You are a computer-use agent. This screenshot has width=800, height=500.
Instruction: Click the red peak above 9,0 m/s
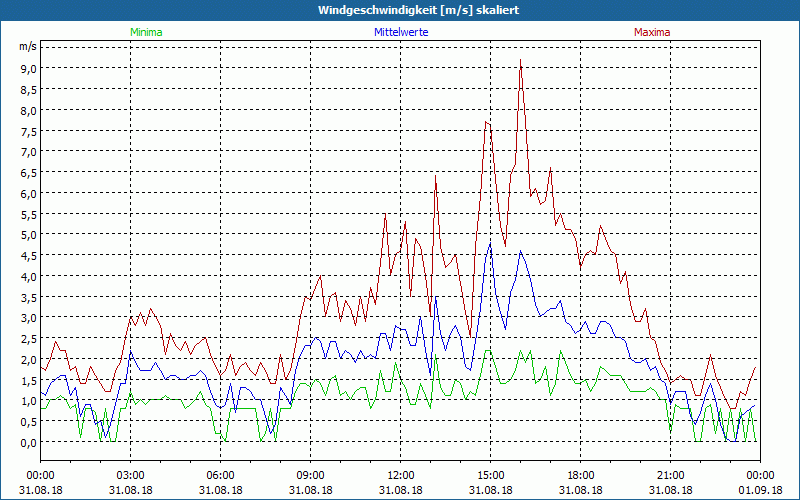(520, 60)
